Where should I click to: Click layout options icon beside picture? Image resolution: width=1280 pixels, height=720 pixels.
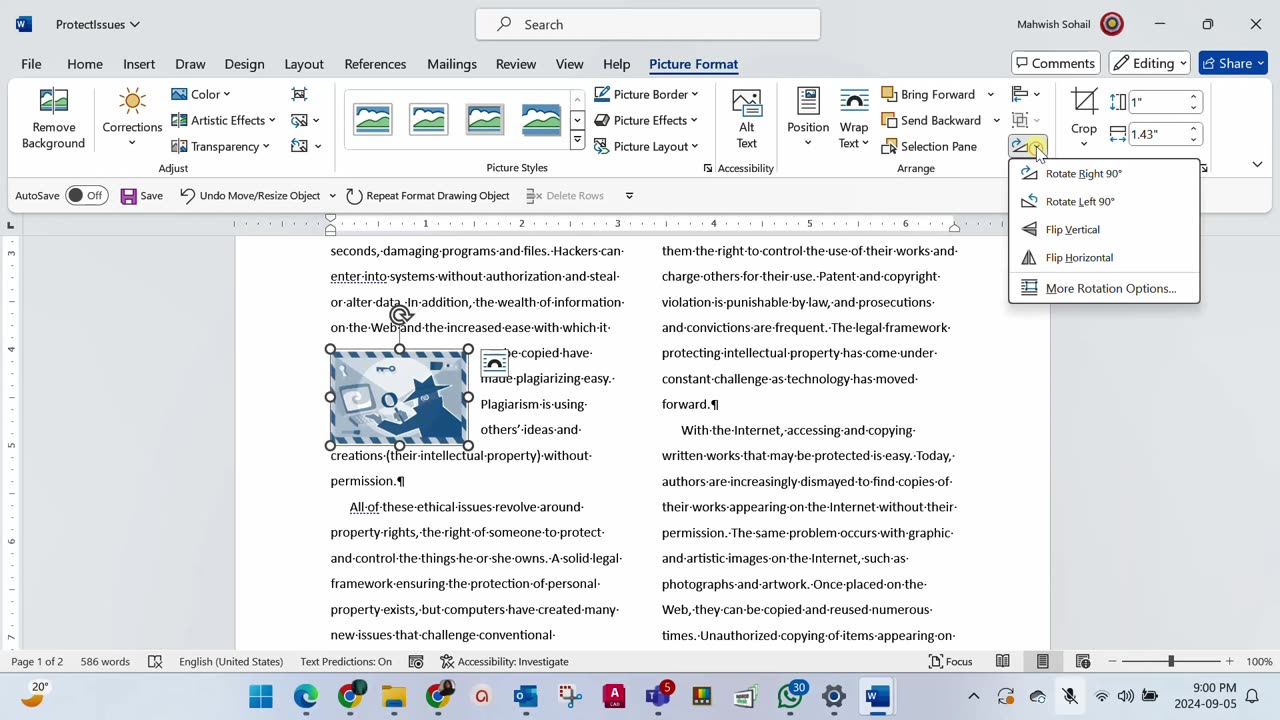tap(494, 362)
